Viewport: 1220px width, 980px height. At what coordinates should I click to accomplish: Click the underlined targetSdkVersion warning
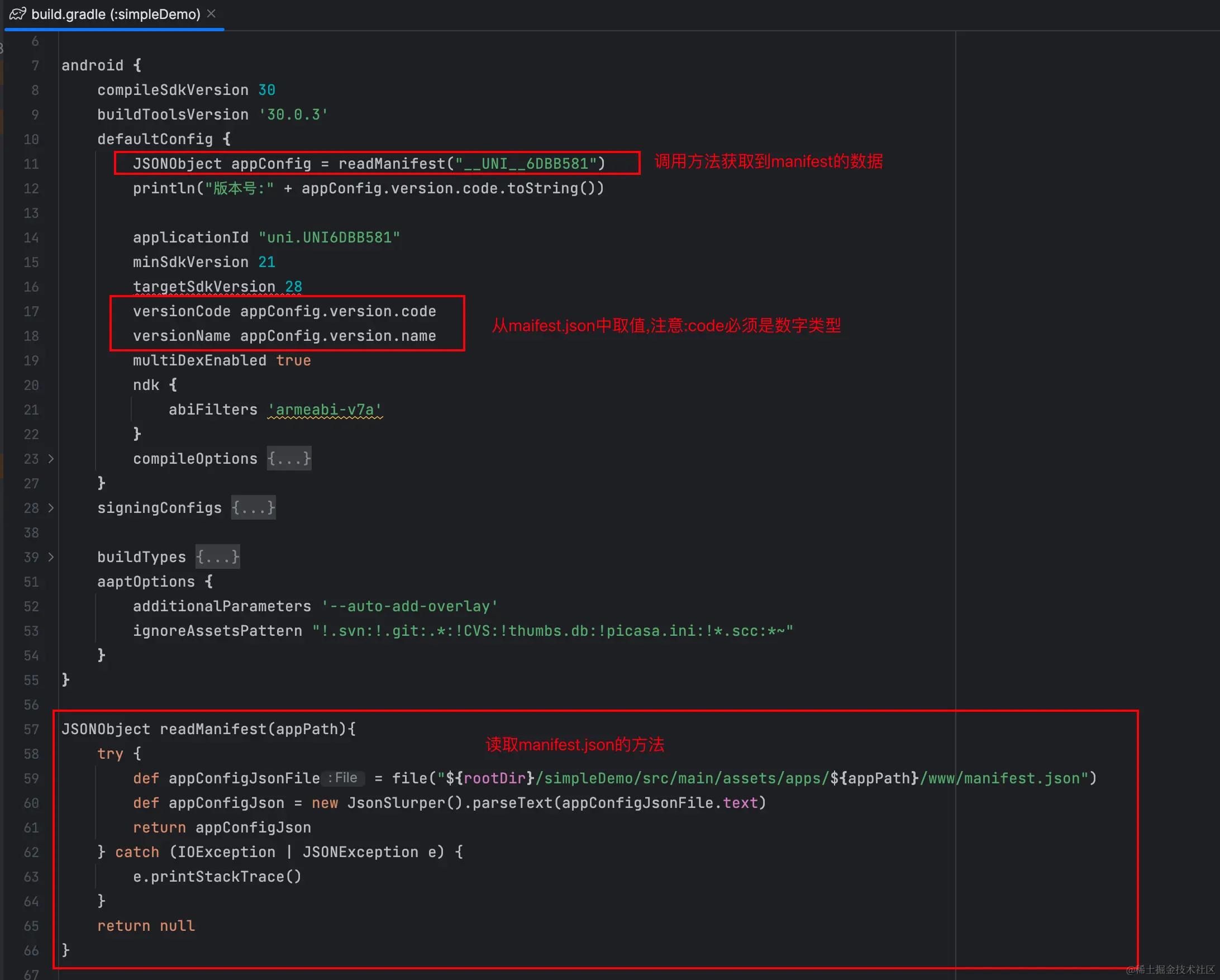204,287
